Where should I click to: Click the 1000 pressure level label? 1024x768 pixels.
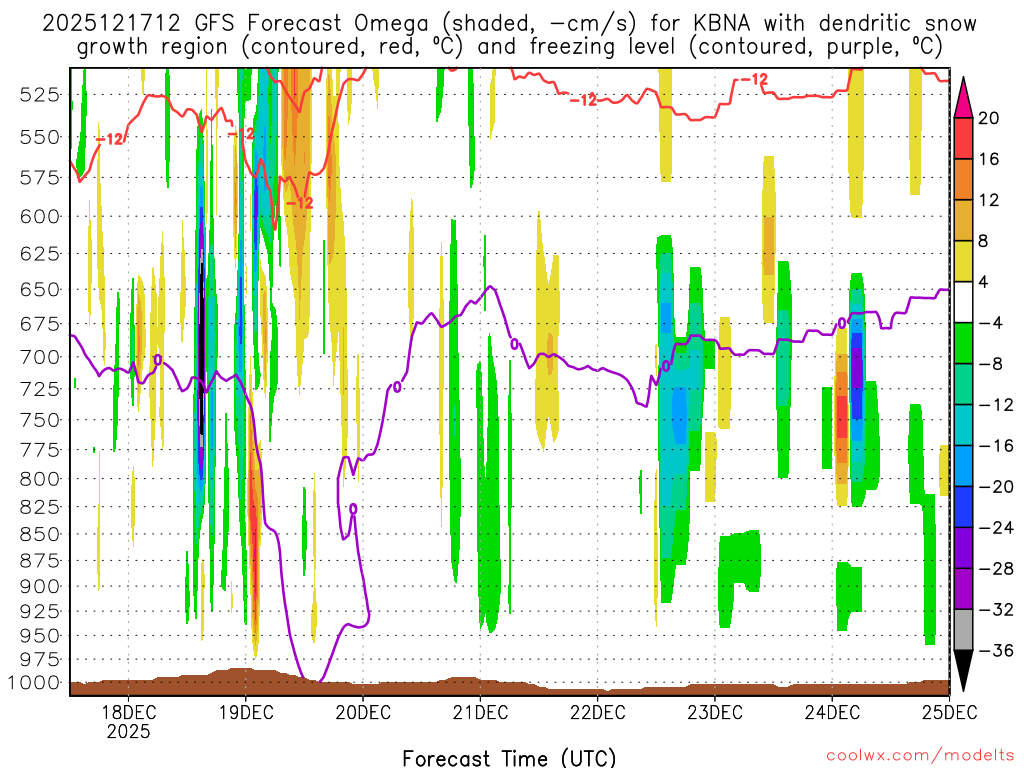point(34,683)
